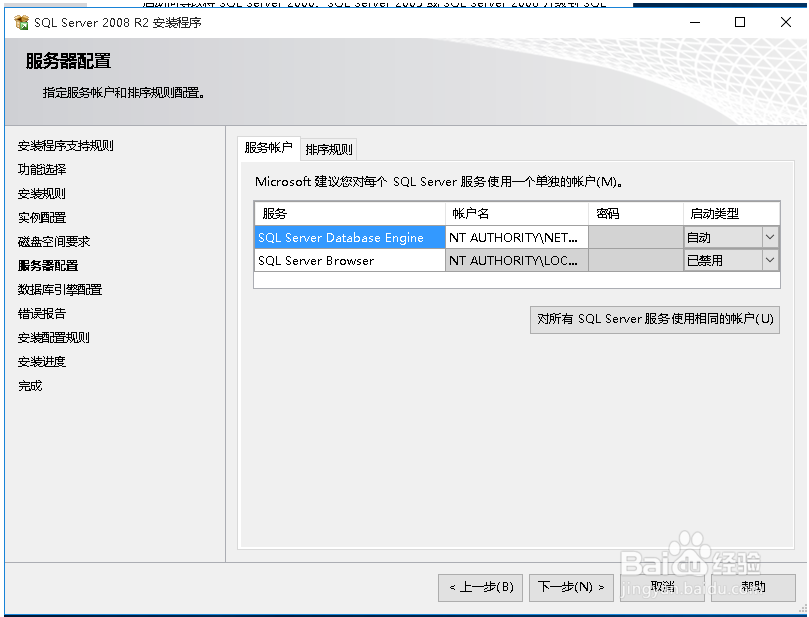Open the 启动类型 dropdown showing 已禁用
This screenshot has width=809, height=617.
point(769,260)
